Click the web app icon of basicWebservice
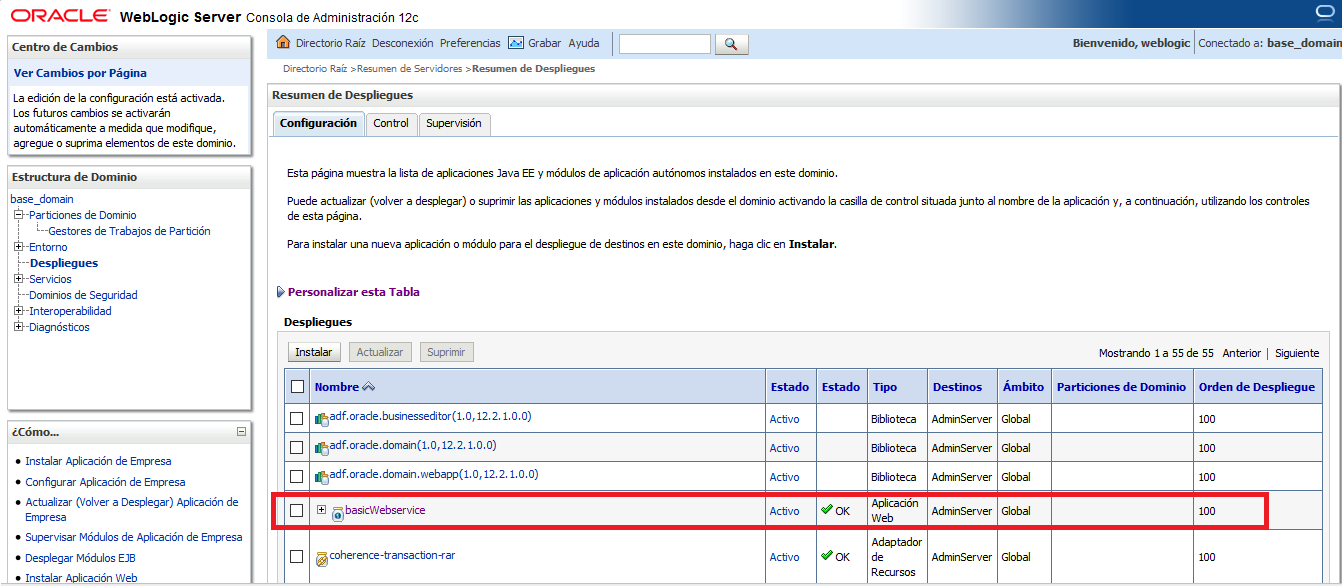This screenshot has height=586, width=1342. (x=337, y=513)
